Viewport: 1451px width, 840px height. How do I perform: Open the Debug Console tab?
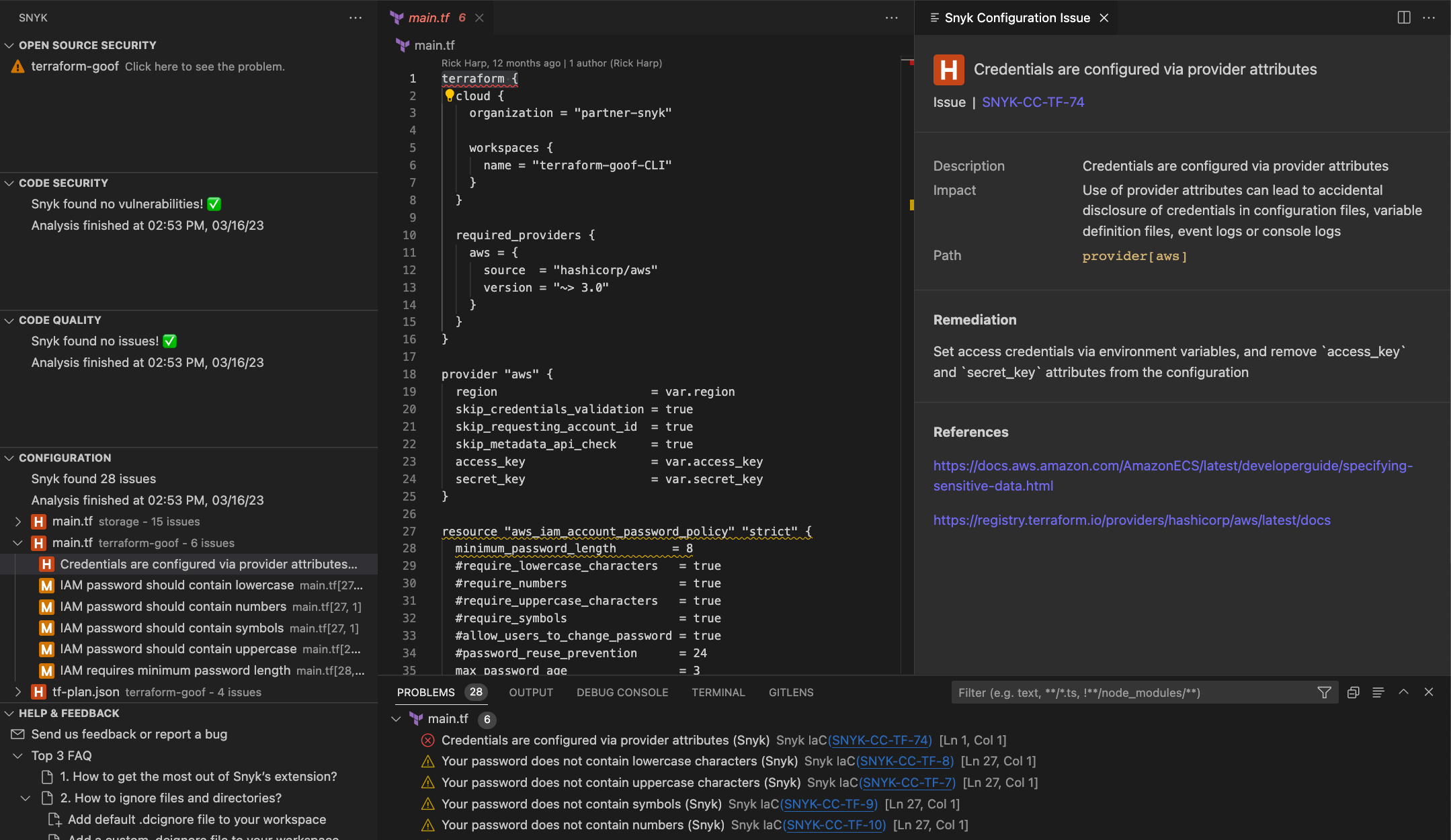[x=622, y=692]
